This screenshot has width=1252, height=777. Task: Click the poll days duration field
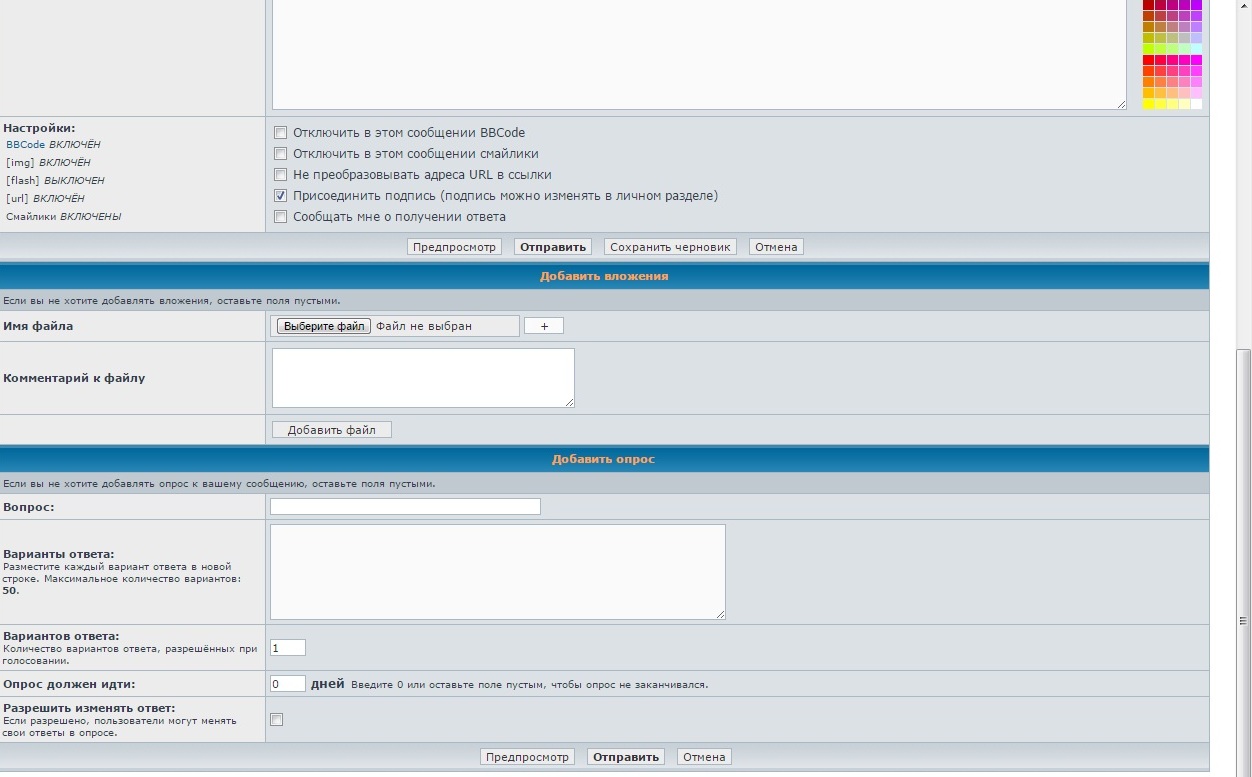[288, 684]
